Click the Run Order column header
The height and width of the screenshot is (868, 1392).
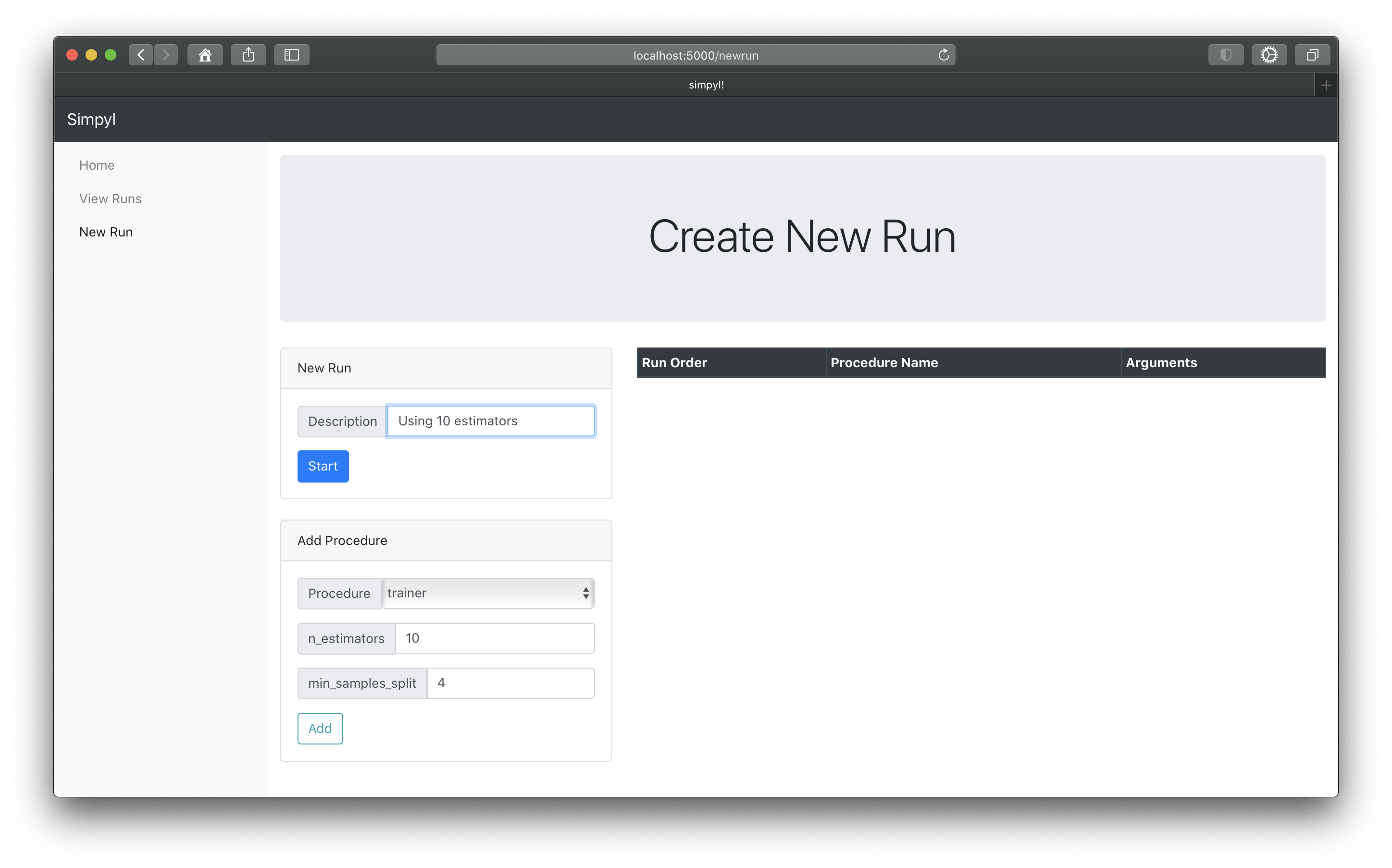pyautogui.click(x=731, y=363)
